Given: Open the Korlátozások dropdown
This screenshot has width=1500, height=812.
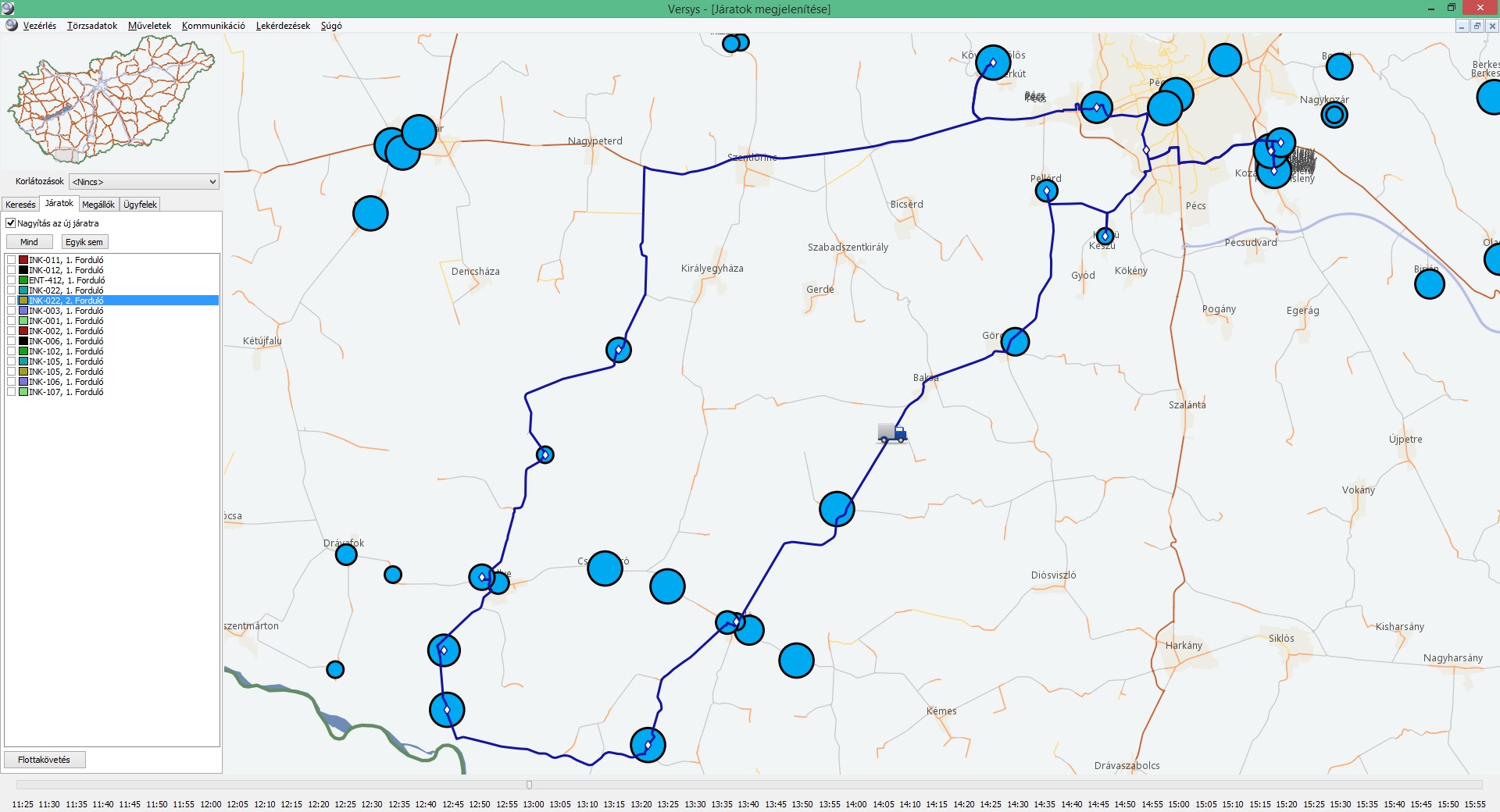Looking at the screenshot, I should point(144,182).
